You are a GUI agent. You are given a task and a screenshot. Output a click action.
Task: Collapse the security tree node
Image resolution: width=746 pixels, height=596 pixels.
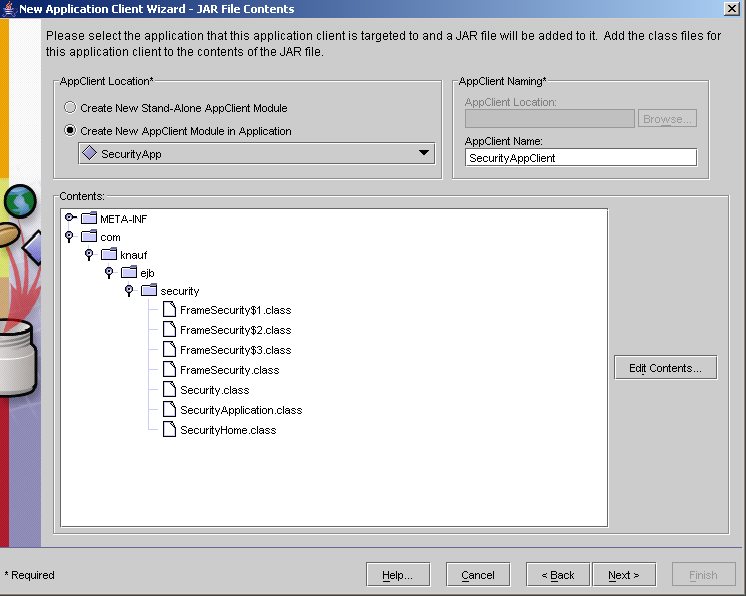click(x=129, y=291)
